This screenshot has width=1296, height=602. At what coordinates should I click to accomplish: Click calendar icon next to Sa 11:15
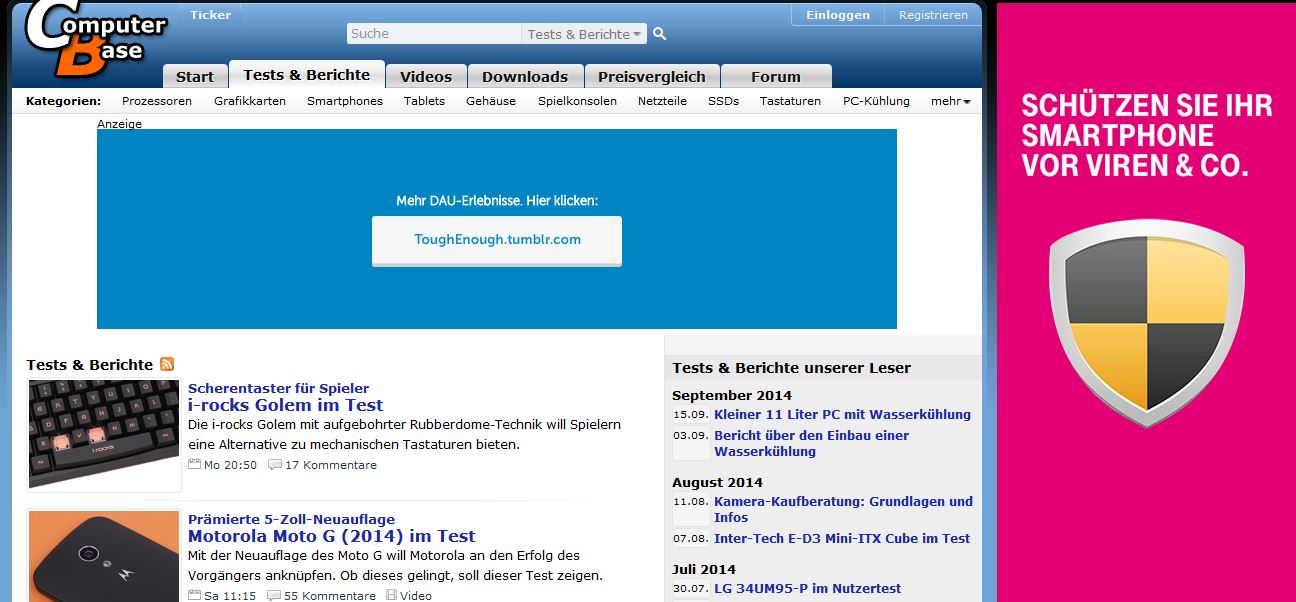(194, 596)
